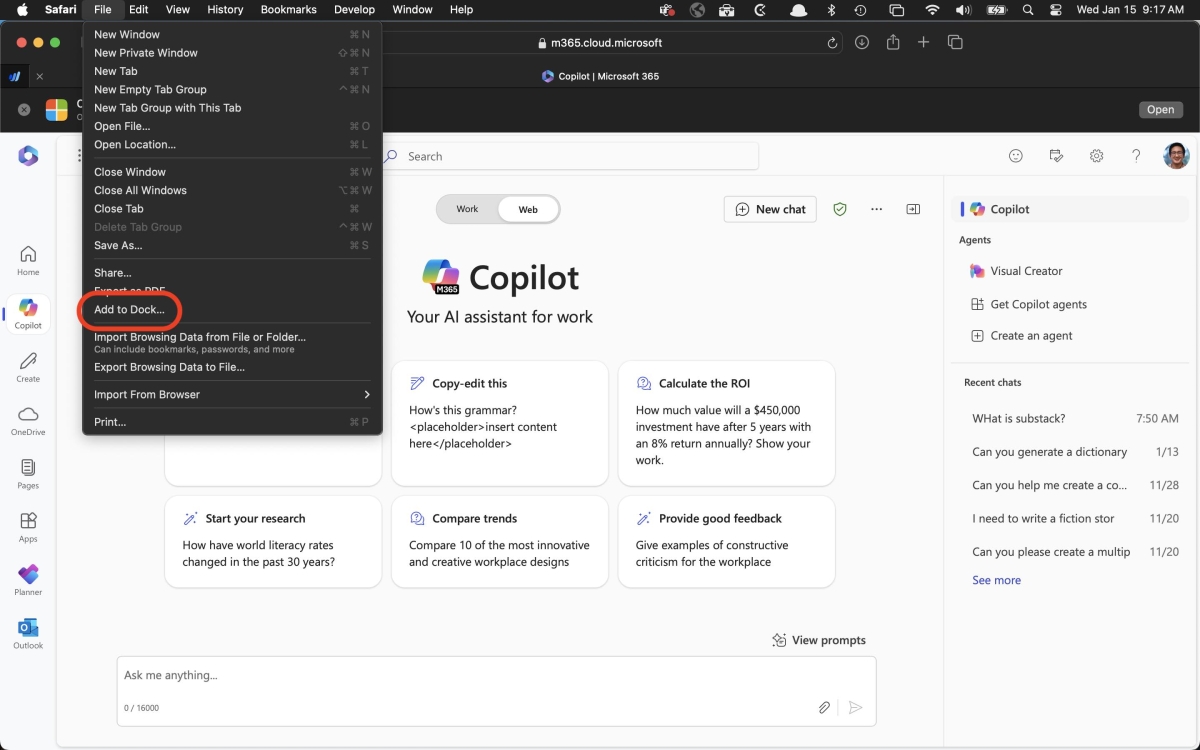
Task: Click the Safari share icon
Action: click(x=893, y=42)
